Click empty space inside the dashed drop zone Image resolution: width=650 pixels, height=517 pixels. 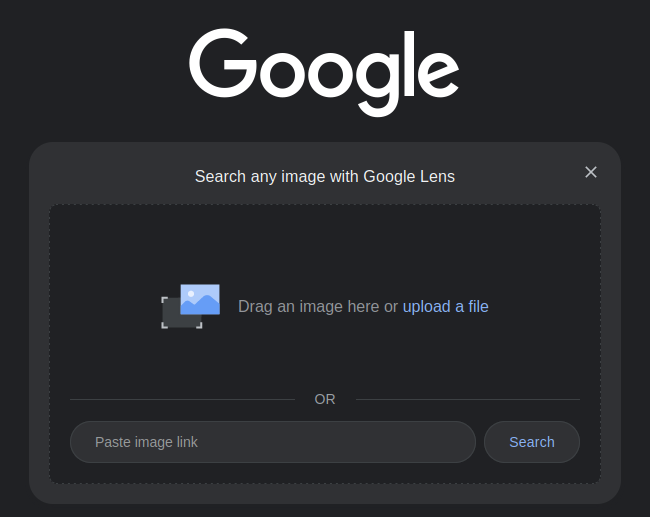[325, 245]
